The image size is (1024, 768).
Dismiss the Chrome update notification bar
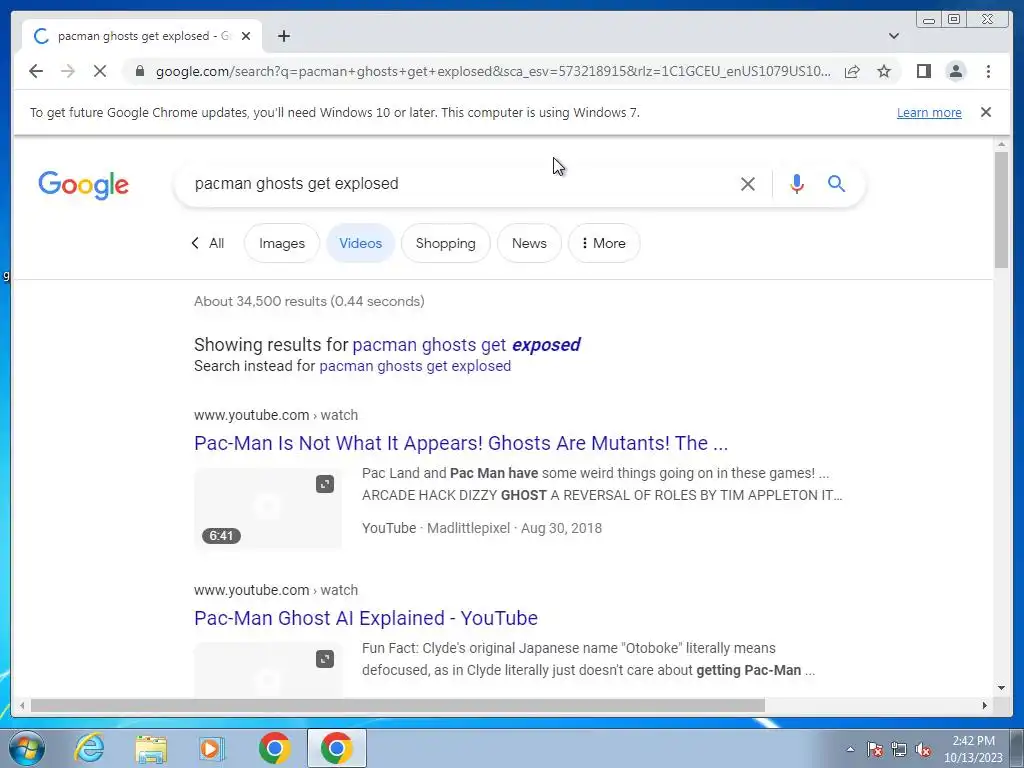click(x=985, y=112)
